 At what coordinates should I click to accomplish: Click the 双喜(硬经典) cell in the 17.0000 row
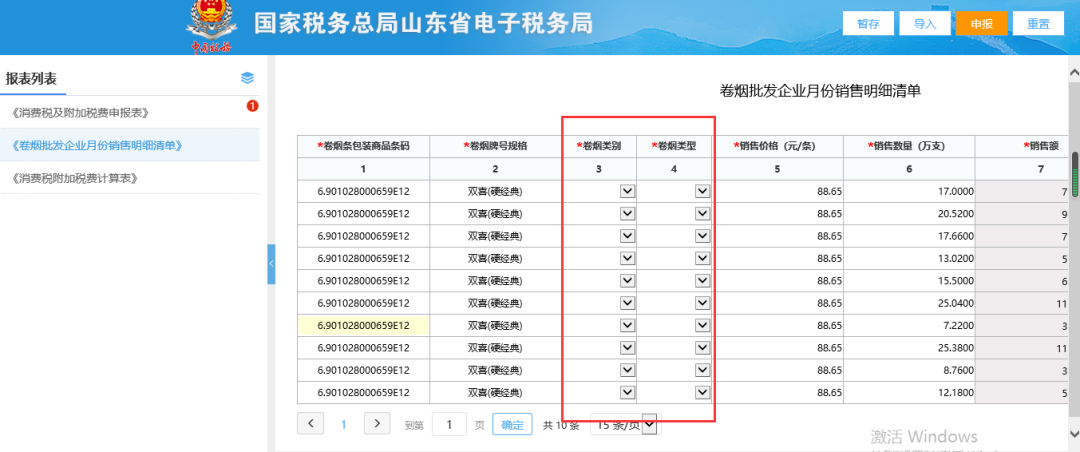[495, 192]
